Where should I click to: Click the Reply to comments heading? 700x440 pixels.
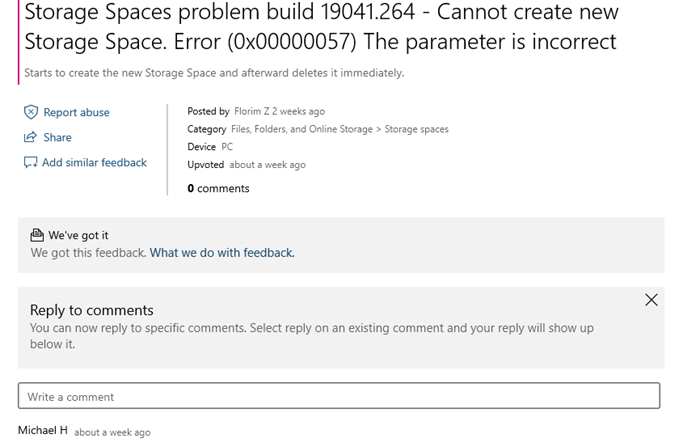pyautogui.click(x=92, y=310)
